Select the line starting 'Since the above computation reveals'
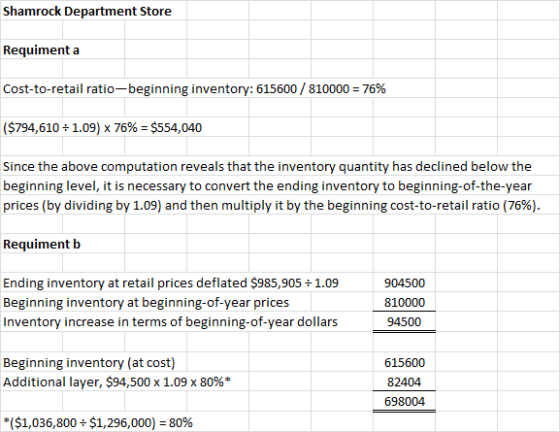560x432 pixels. pos(267,167)
